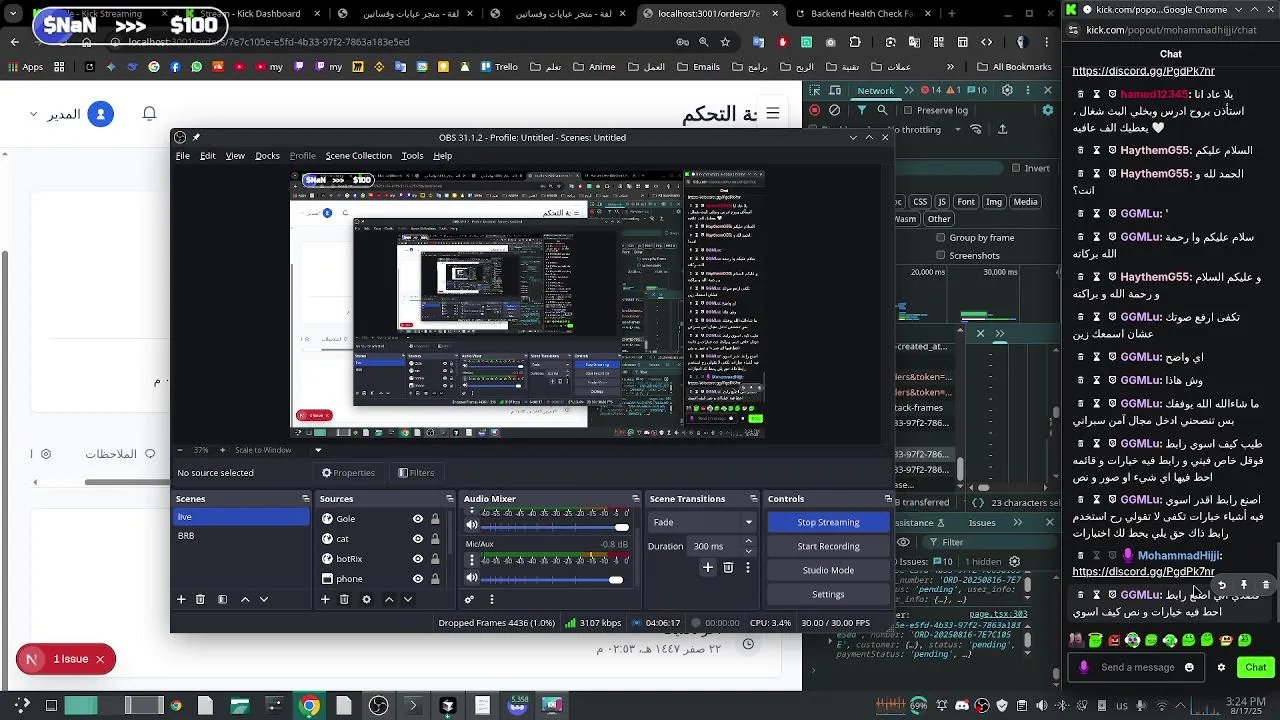Open source properties gear in Sources toolbar
The width and height of the screenshot is (1280, 720).
tap(366, 599)
